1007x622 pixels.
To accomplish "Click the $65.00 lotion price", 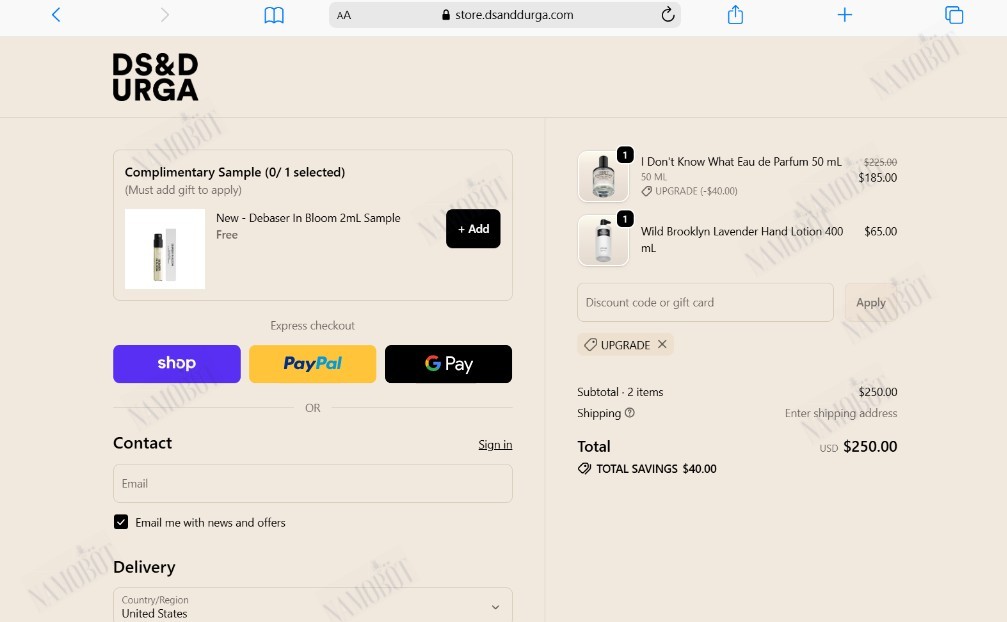I will 880,231.
